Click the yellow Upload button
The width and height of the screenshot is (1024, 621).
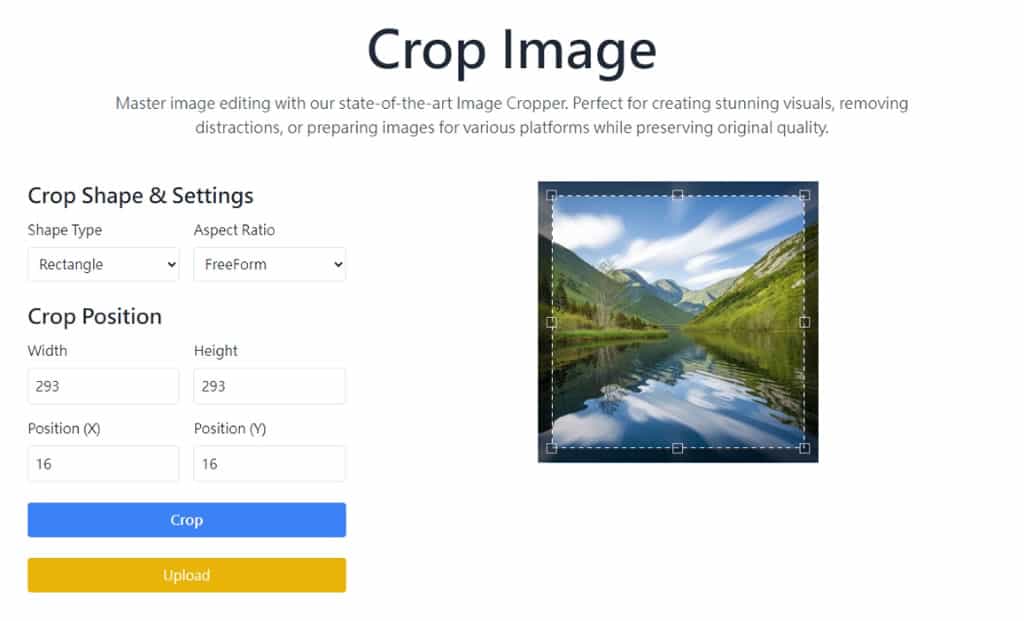[x=187, y=575]
